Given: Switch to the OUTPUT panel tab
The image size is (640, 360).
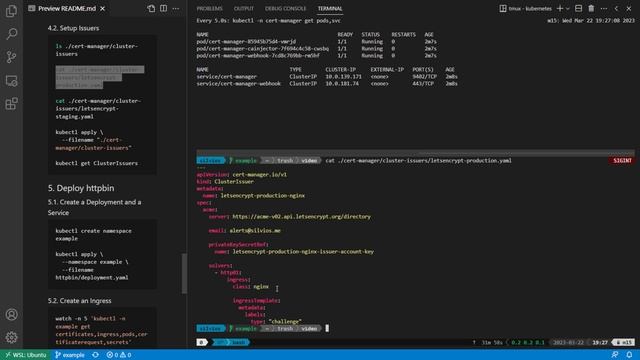Looking at the screenshot, I should [244, 9].
